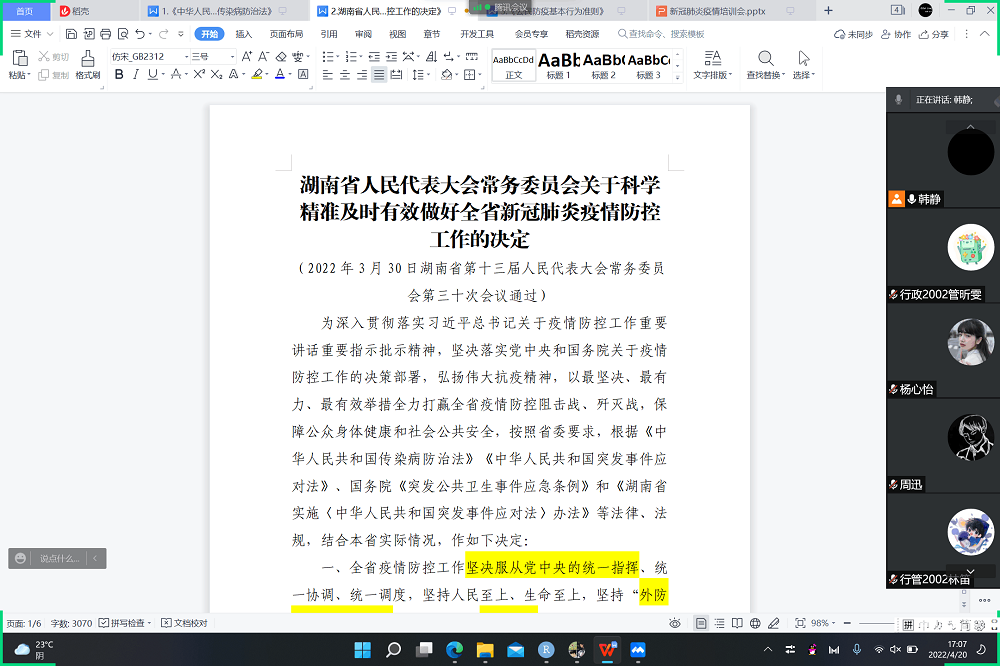Click the save document icon
Viewport: 1000px width, 666px height.
70,34
